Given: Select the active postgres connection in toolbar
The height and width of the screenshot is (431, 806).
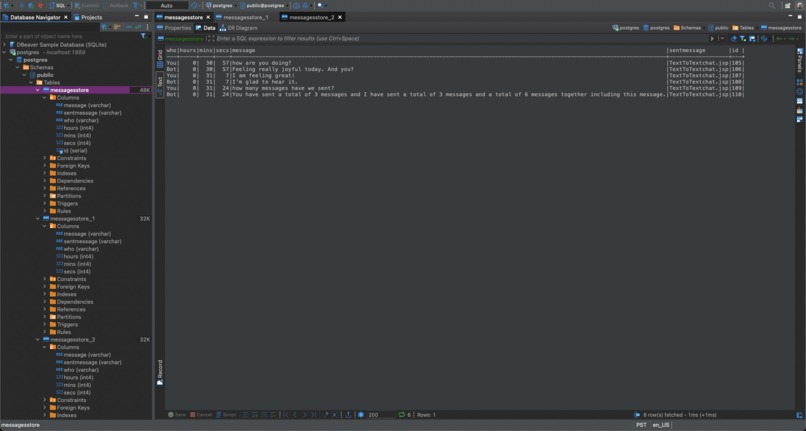Looking at the screenshot, I should 219,6.
